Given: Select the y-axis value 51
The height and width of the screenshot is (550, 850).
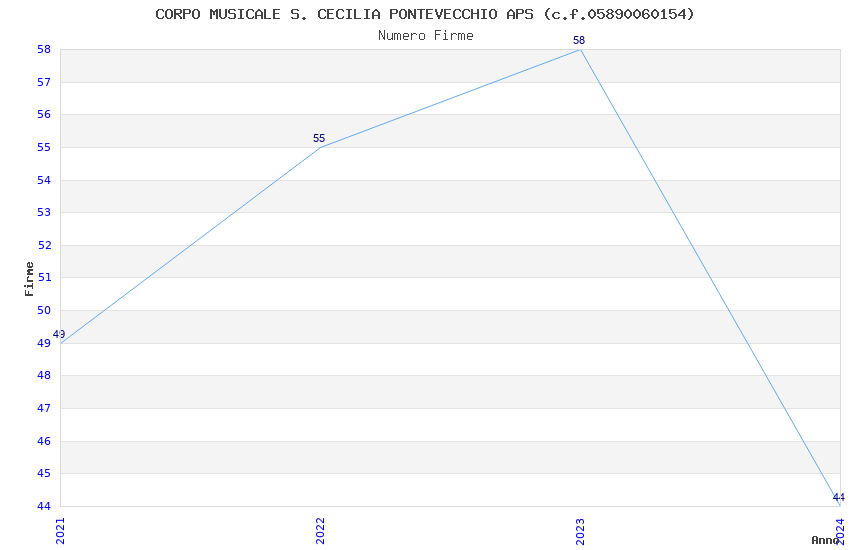Looking at the screenshot, I should click(44, 278).
